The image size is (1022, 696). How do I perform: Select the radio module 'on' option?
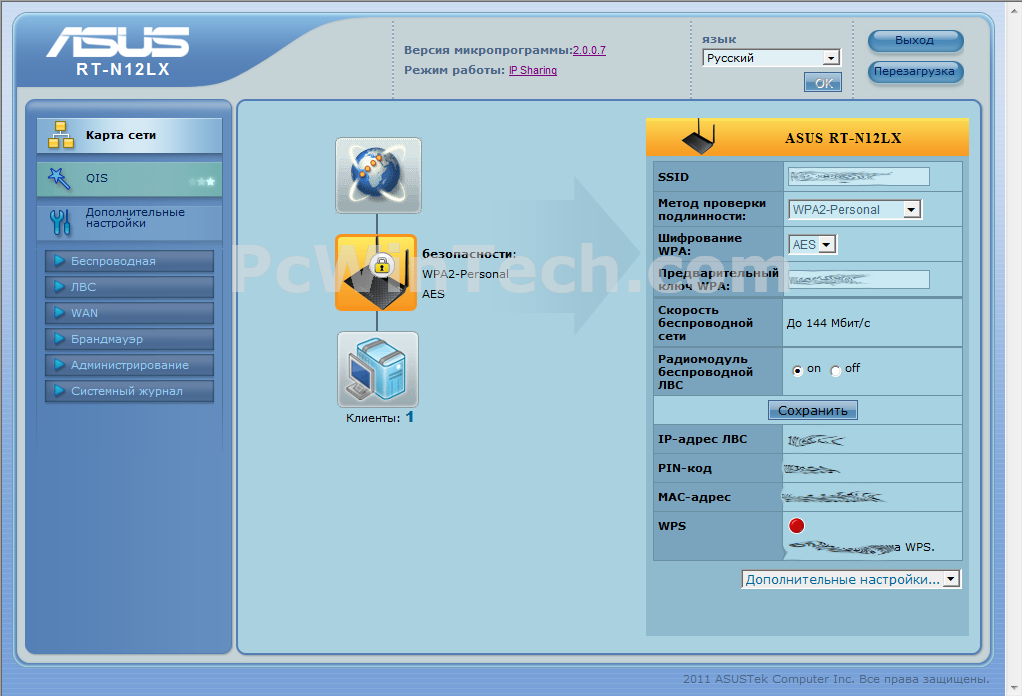pos(797,370)
